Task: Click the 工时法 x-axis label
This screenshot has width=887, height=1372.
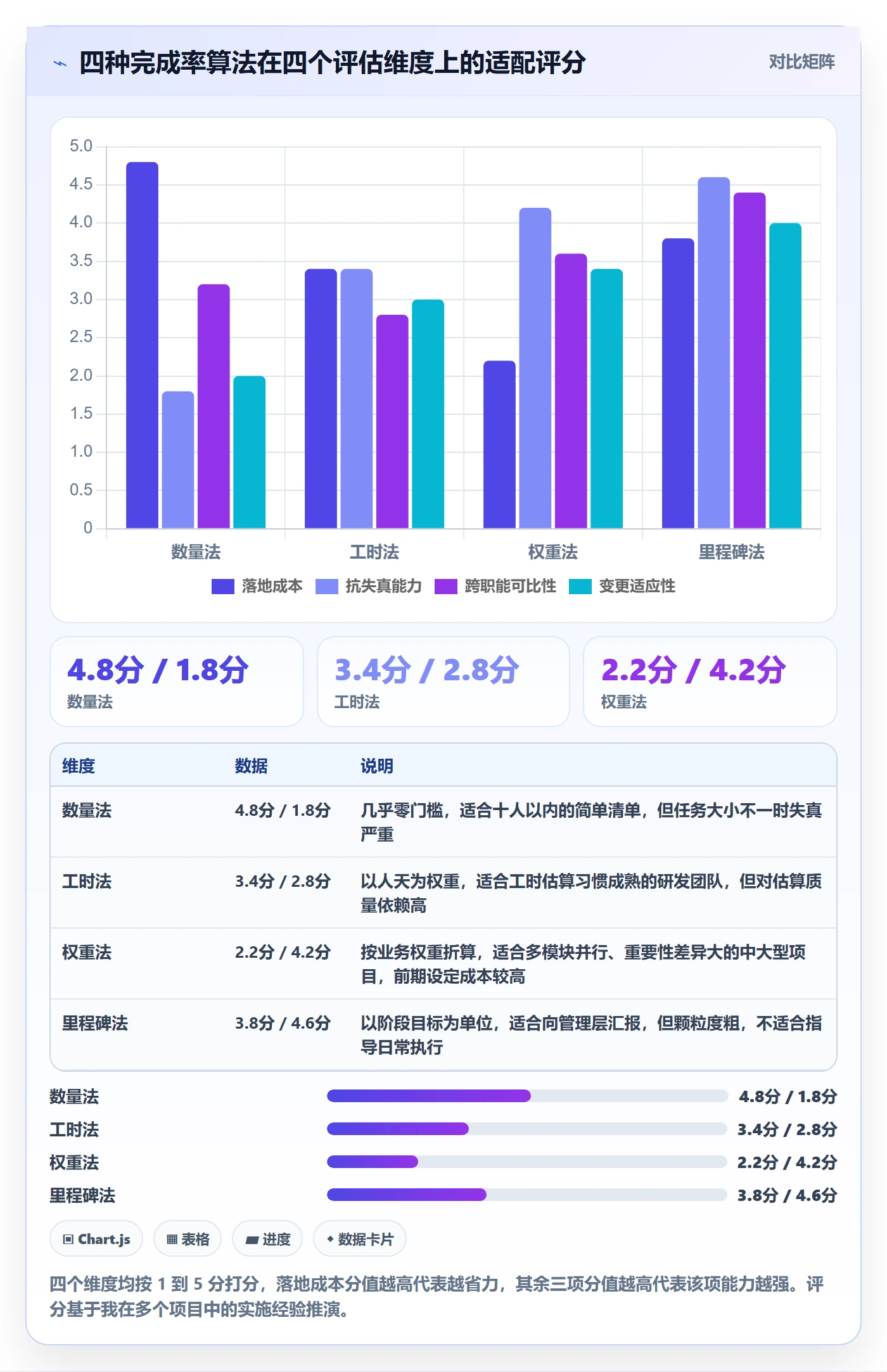Action: point(374,552)
